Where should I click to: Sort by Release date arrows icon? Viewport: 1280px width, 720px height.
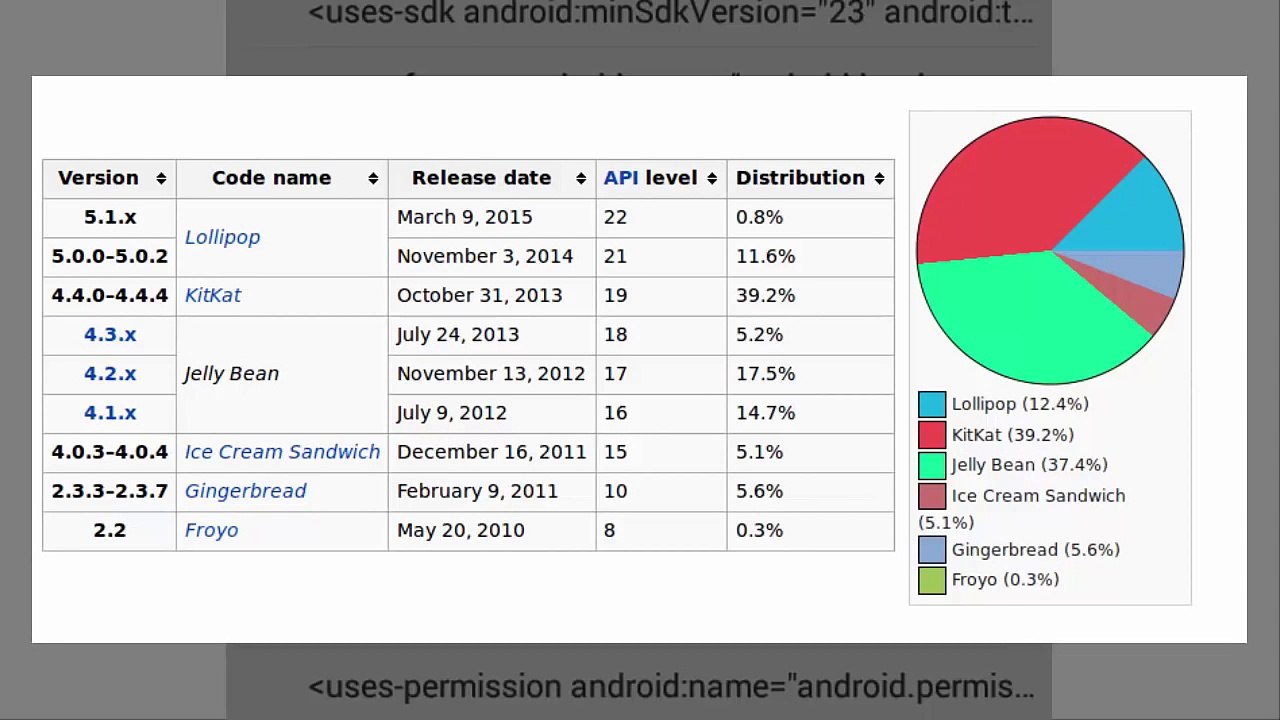pos(581,178)
